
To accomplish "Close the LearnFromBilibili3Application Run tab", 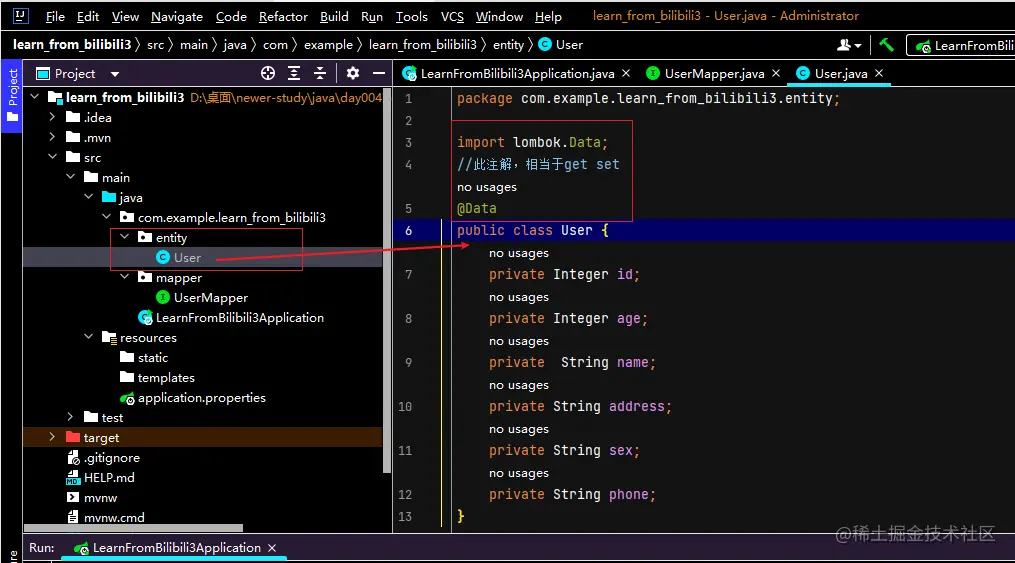I will [272, 548].
